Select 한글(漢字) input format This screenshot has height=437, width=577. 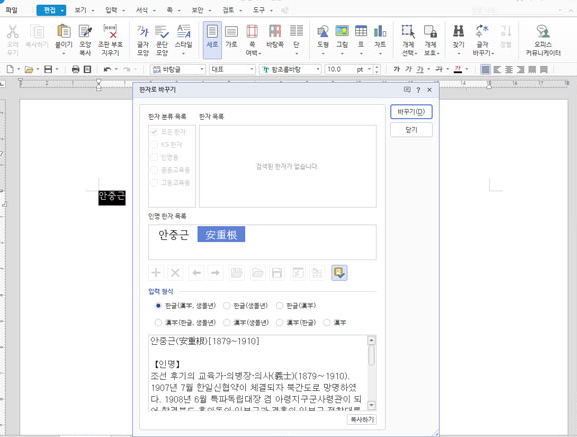(x=280, y=306)
